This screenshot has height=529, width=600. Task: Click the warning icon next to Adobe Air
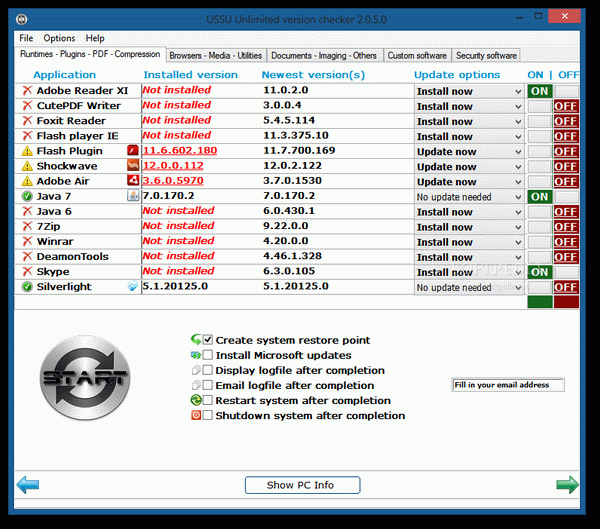(x=27, y=181)
